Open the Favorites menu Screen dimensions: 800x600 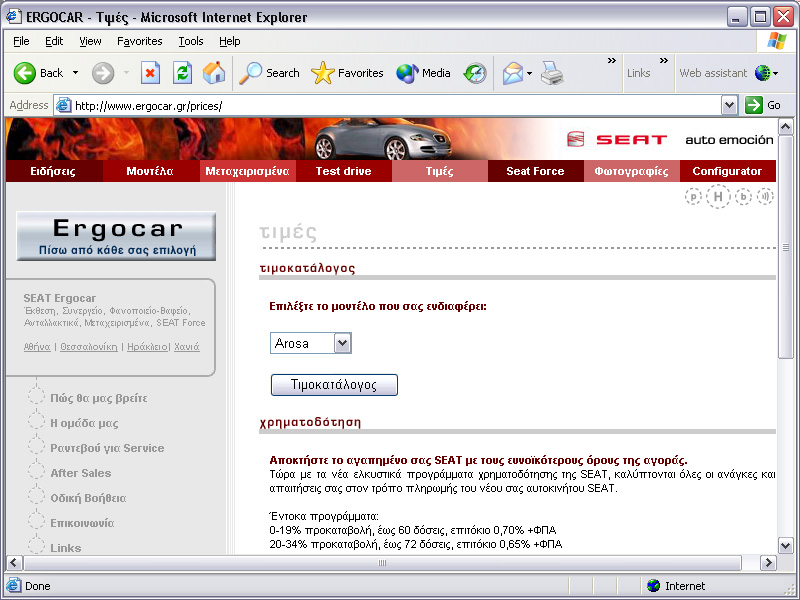tap(139, 41)
